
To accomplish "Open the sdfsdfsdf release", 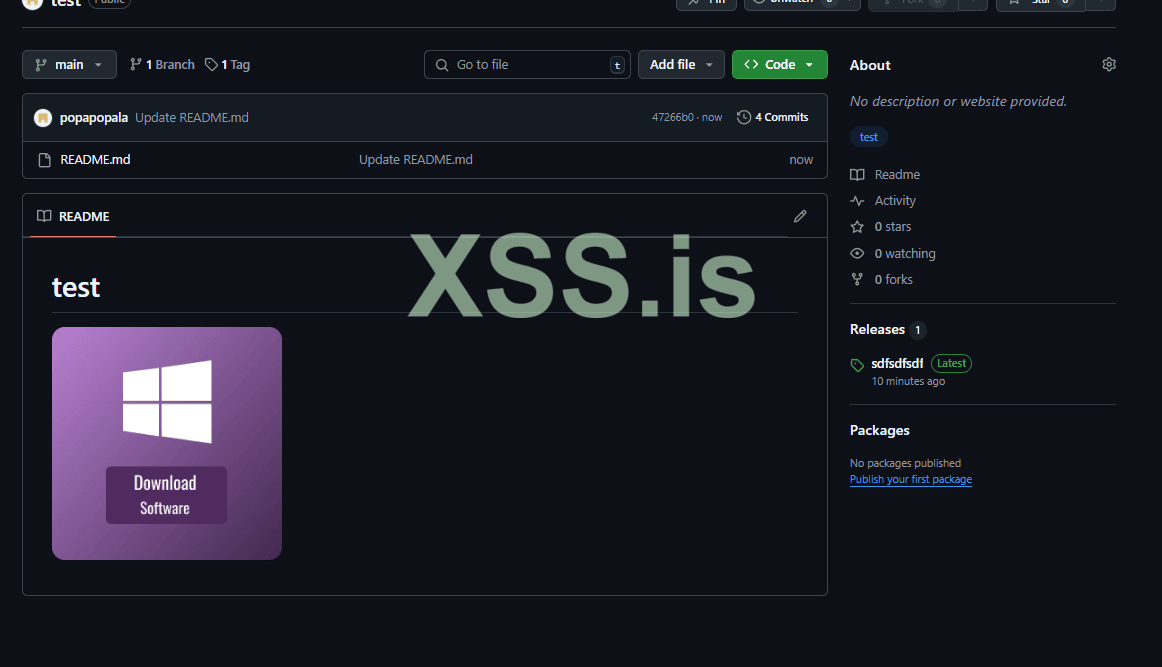I will (897, 363).
